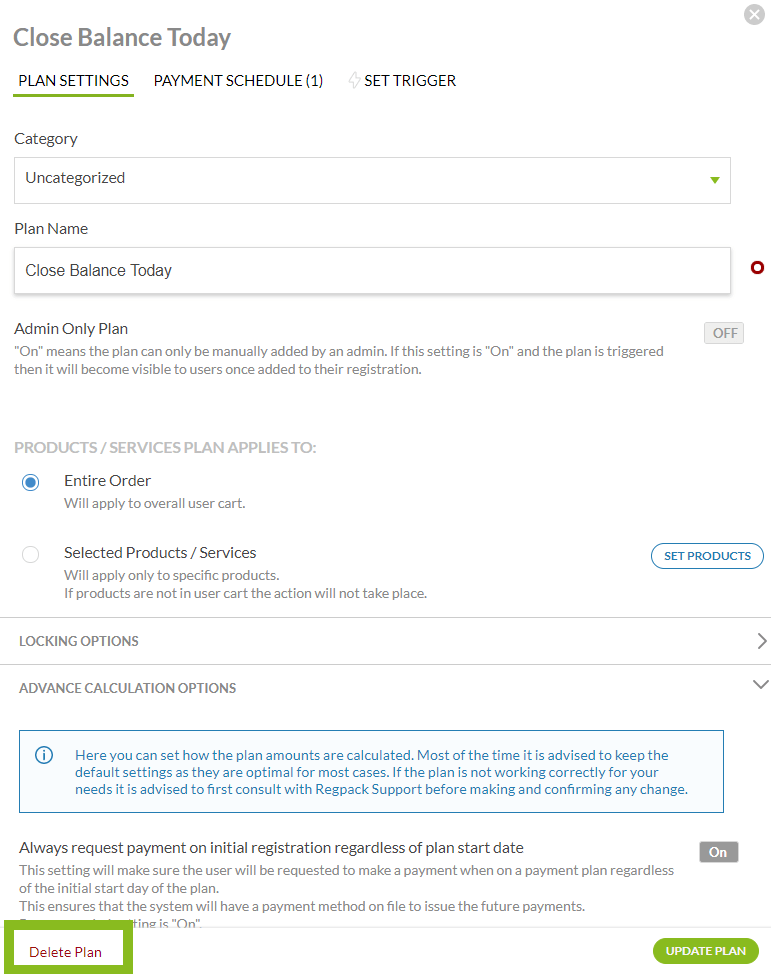
Task: Disable Always request payment on initial registration
Action: [x=718, y=852]
